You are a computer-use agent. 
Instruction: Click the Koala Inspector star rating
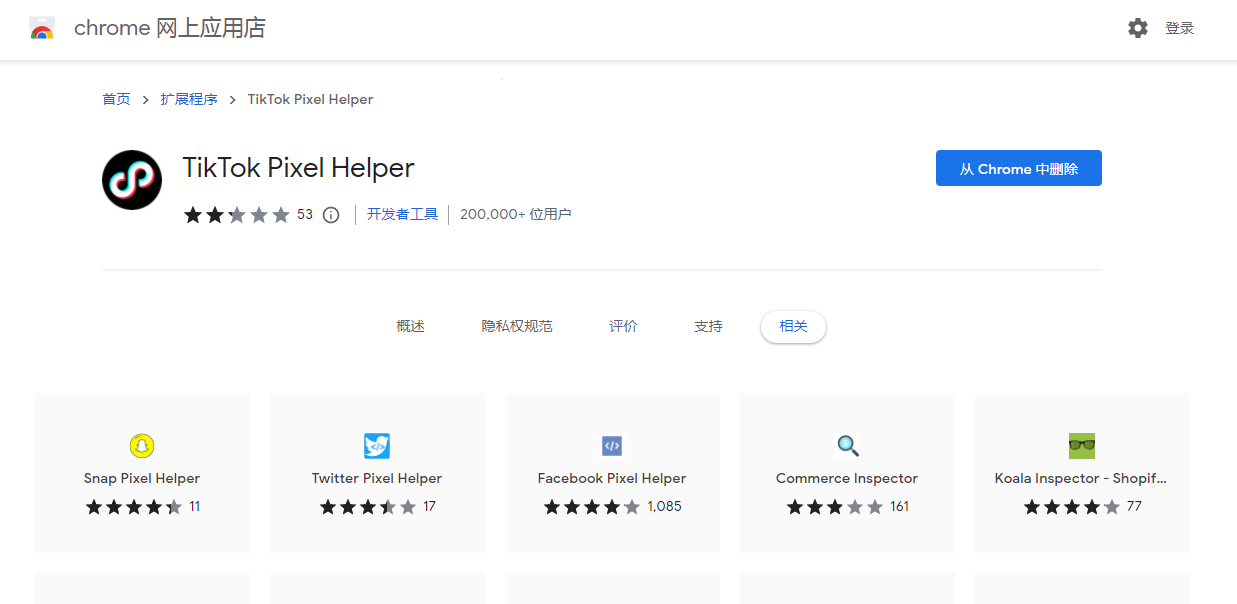(1072, 507)
